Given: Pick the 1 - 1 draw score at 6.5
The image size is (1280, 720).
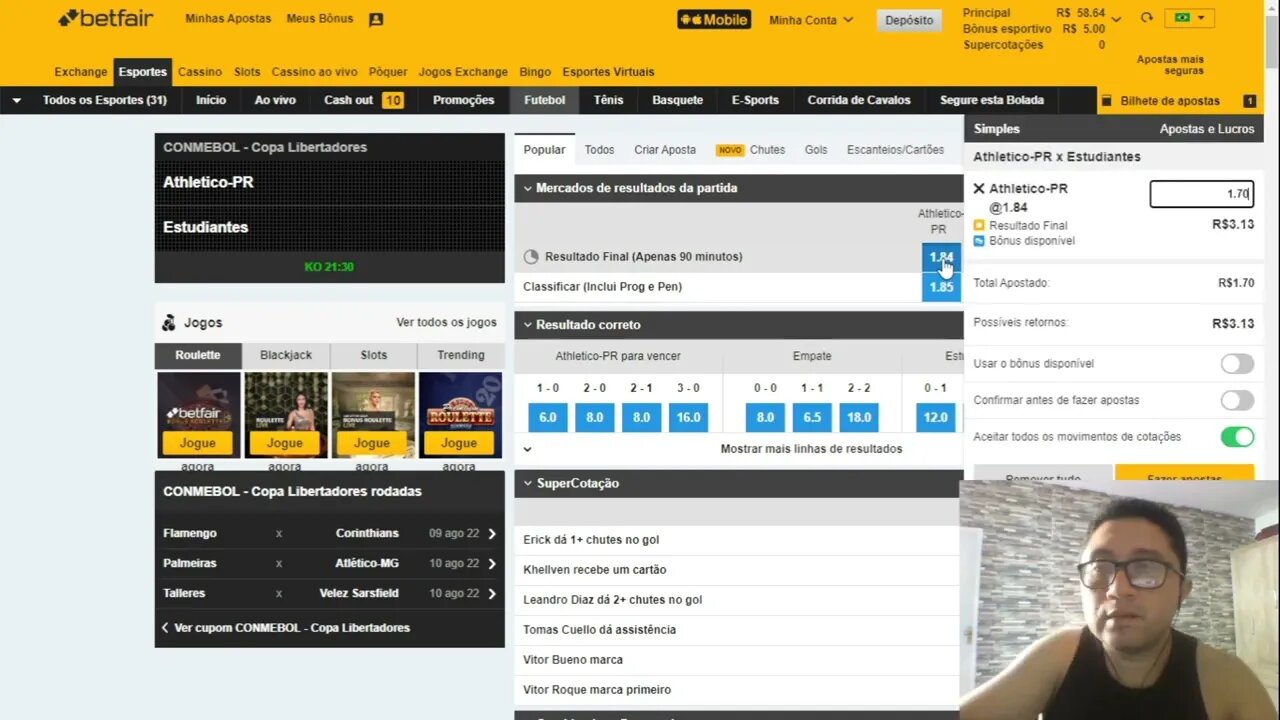Looking at the screenshot, I should click(x=812, y=417).
